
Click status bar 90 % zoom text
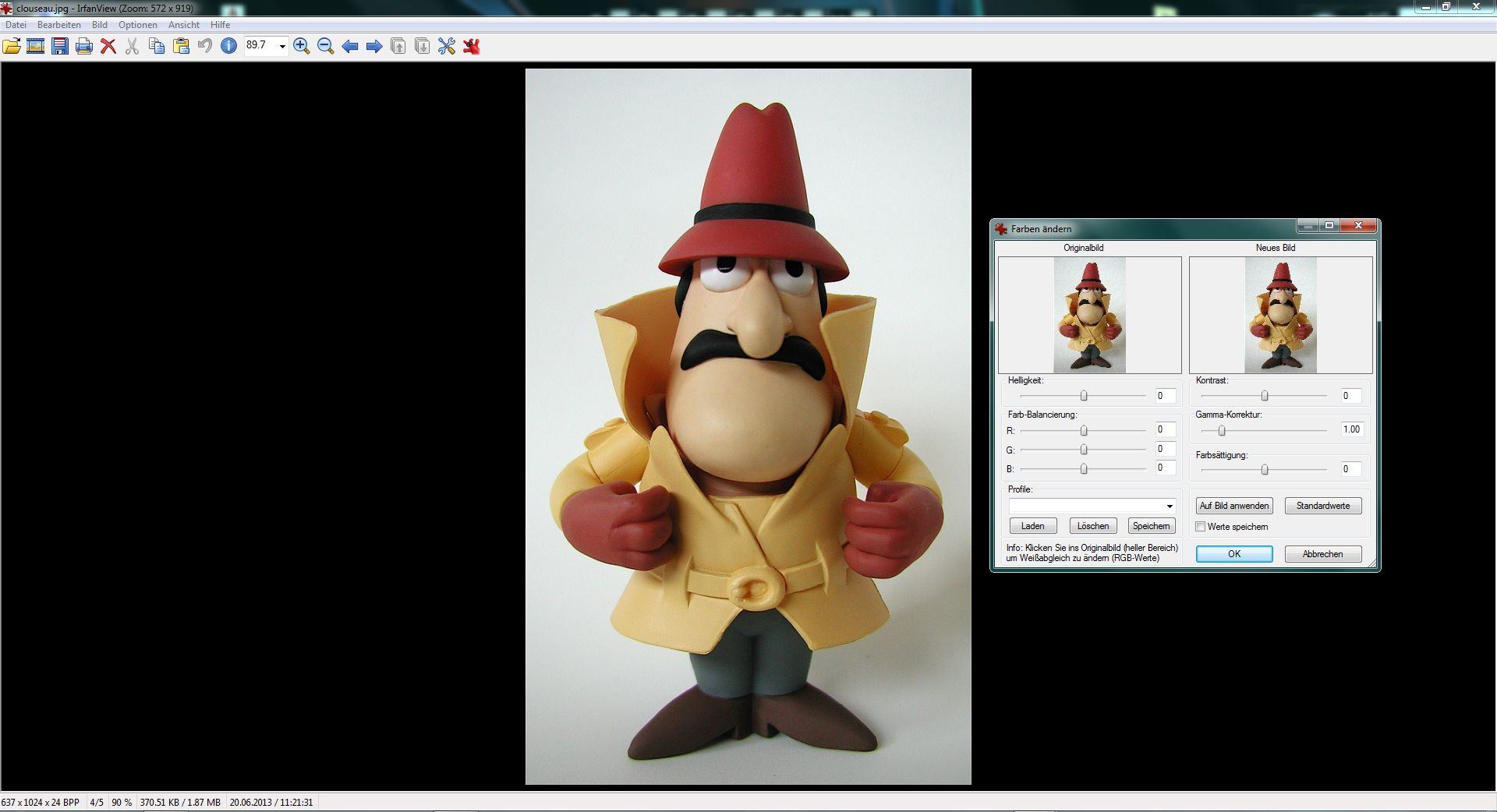point(122,802)
